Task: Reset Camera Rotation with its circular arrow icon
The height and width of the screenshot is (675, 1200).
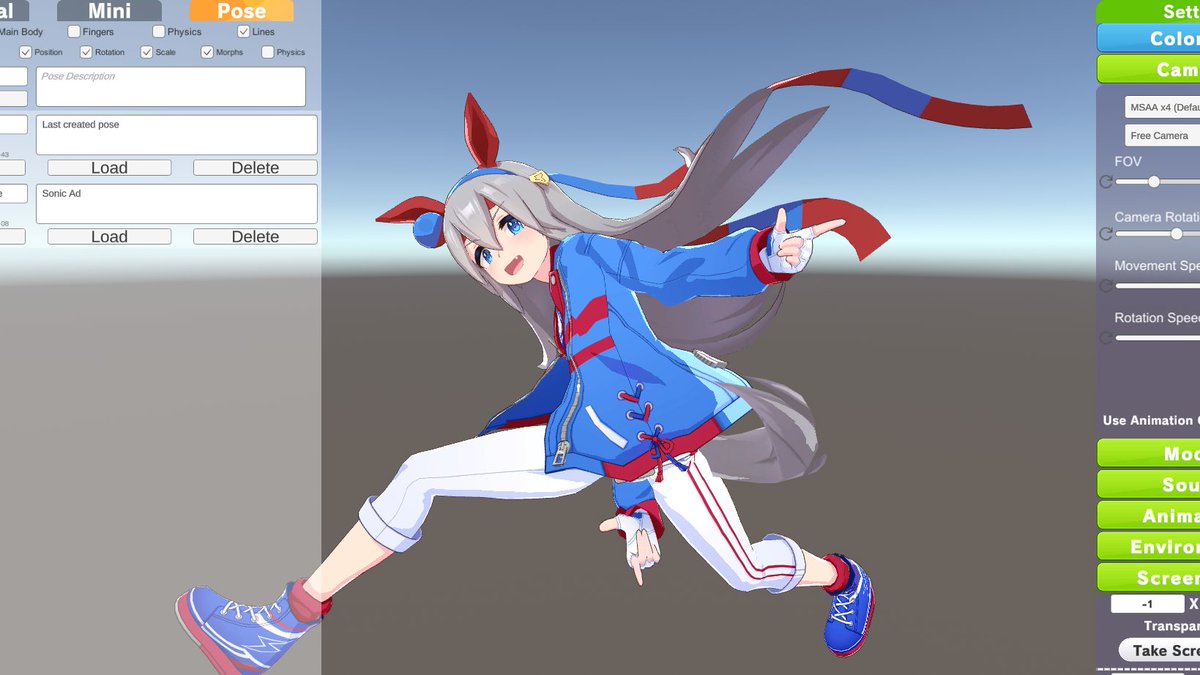Action: [x=1105, y=234]
